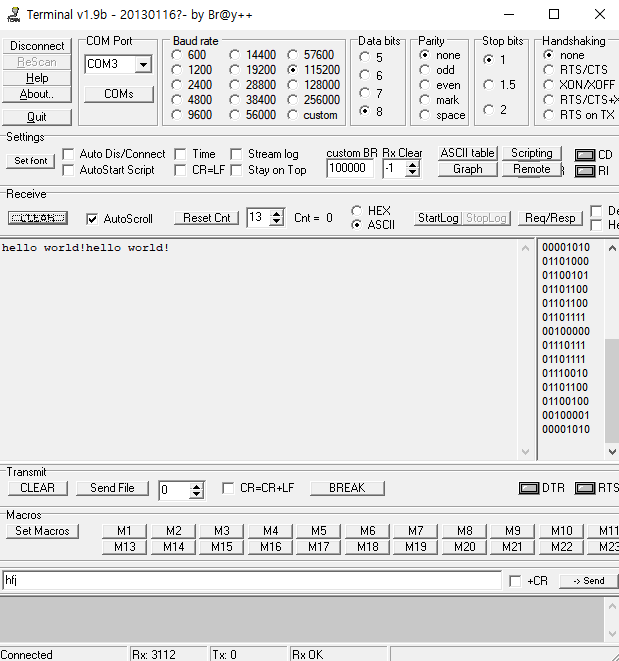
Task: Clear the receive window
Action: click(38, 218)
